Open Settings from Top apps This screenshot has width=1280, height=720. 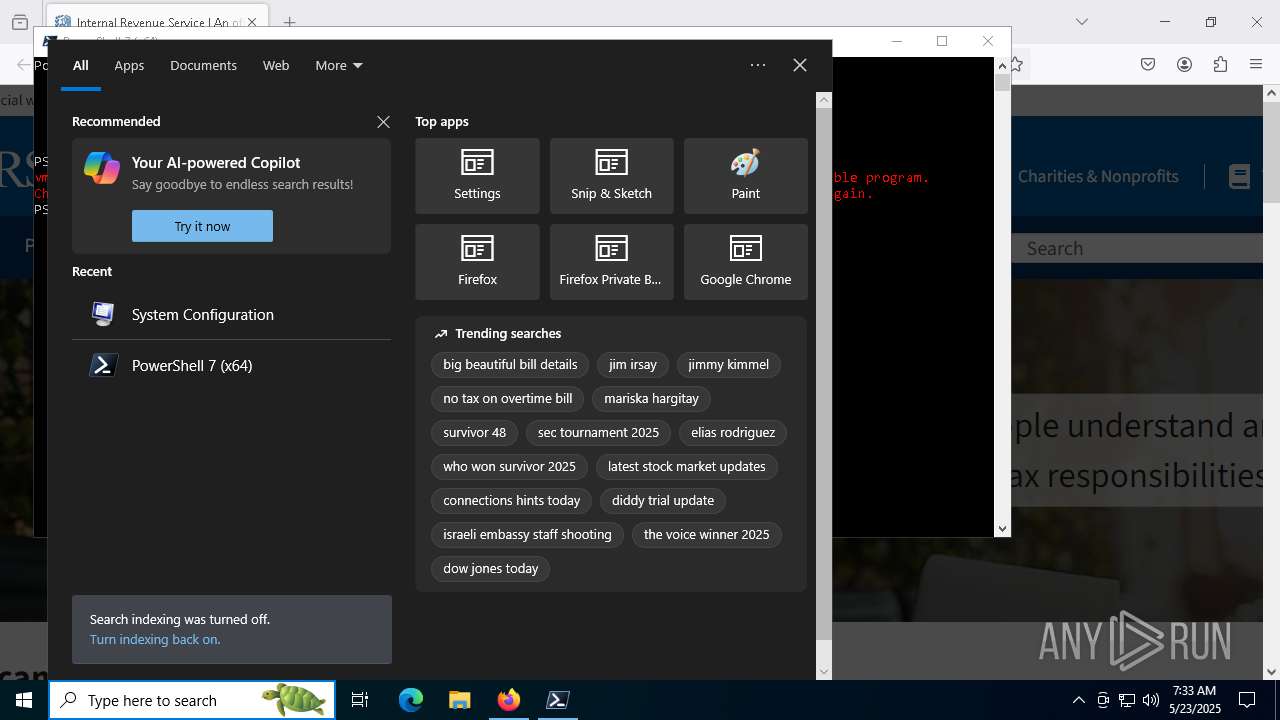(477, 176)
